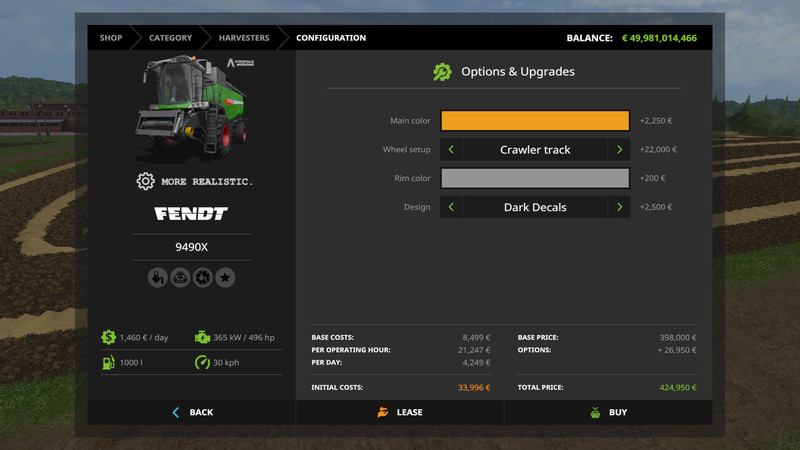Click the Options & Upgrades wrench icon
The height and width of the screenshot is (450, 800).
[442, 72]
